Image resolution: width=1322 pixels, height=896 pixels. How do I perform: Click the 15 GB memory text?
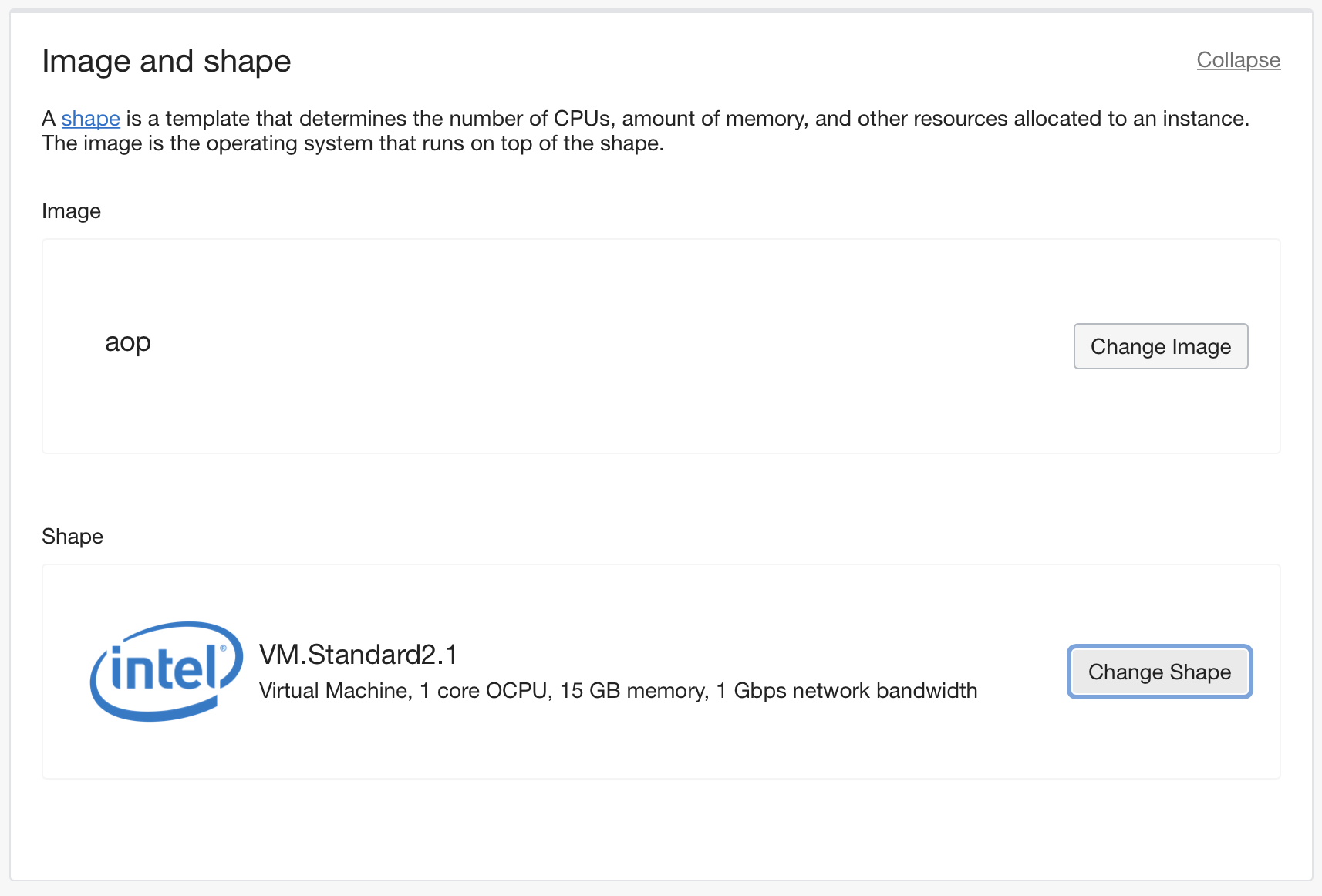(634, 691)
